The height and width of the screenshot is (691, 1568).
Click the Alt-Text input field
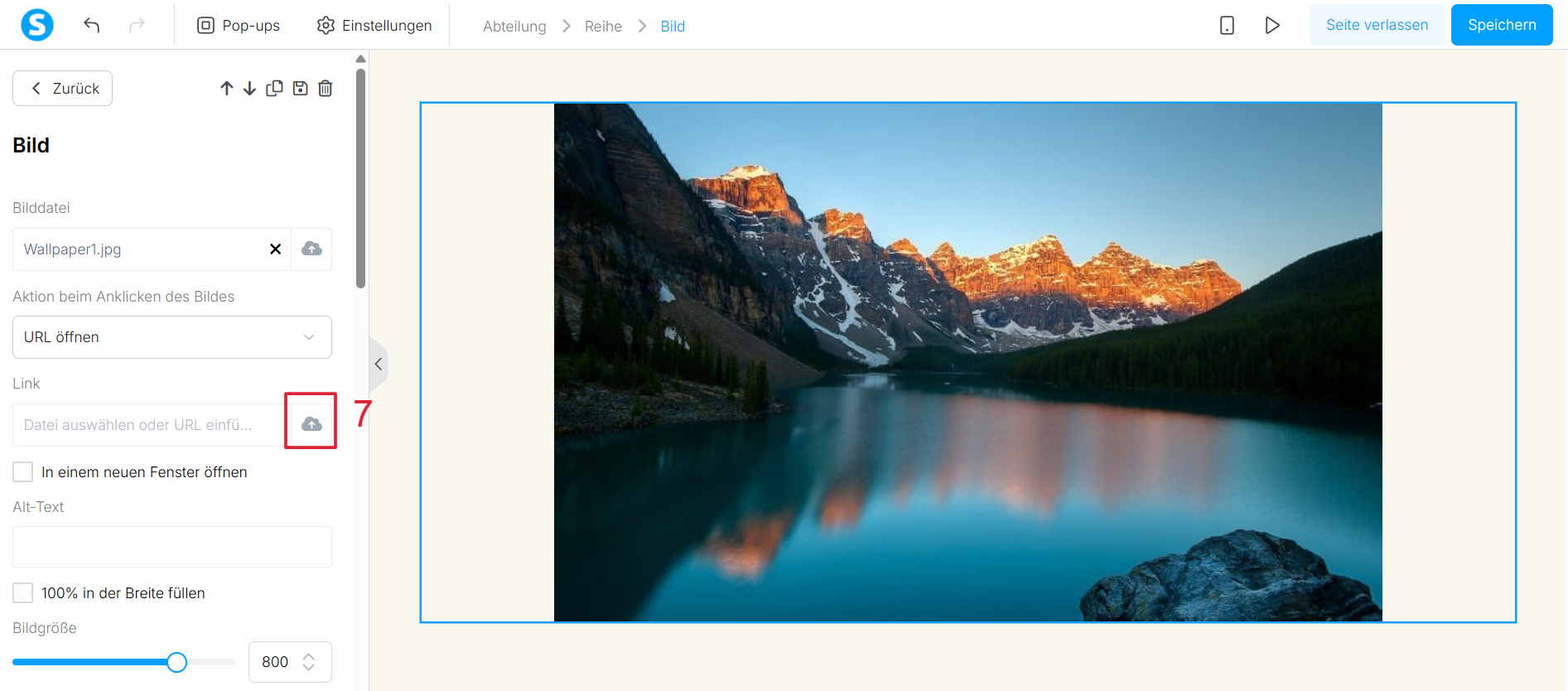click(172, 547)
